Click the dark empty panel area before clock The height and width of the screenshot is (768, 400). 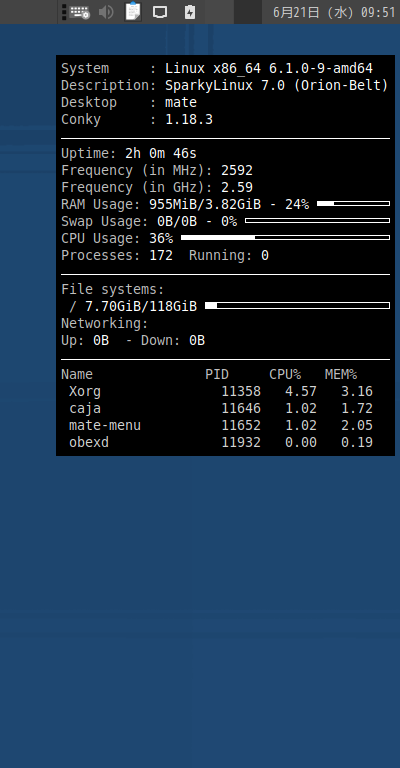tap(248, 12)
